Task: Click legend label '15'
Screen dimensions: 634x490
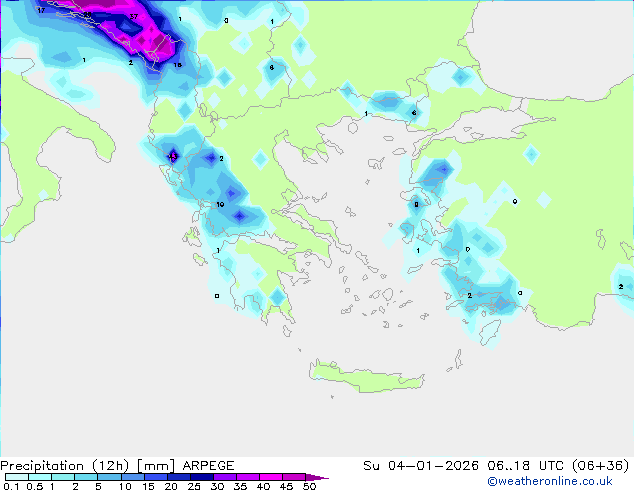Action: point(148,486)
